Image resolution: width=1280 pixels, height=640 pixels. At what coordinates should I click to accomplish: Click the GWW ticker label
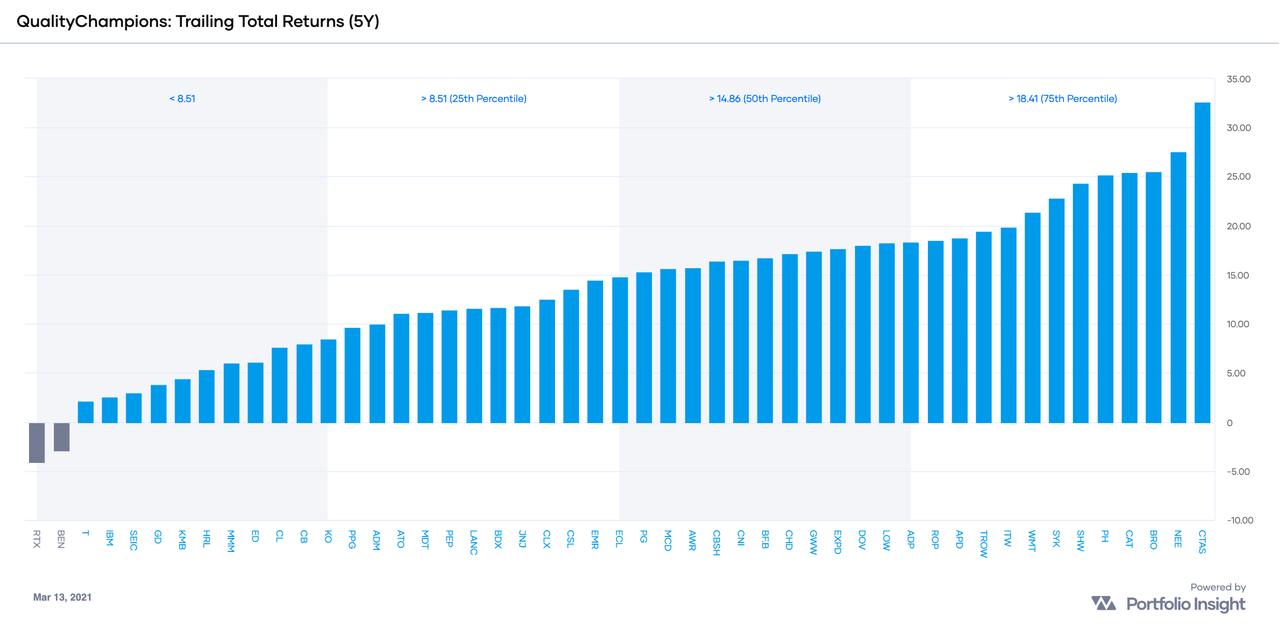tap(814, 541)
